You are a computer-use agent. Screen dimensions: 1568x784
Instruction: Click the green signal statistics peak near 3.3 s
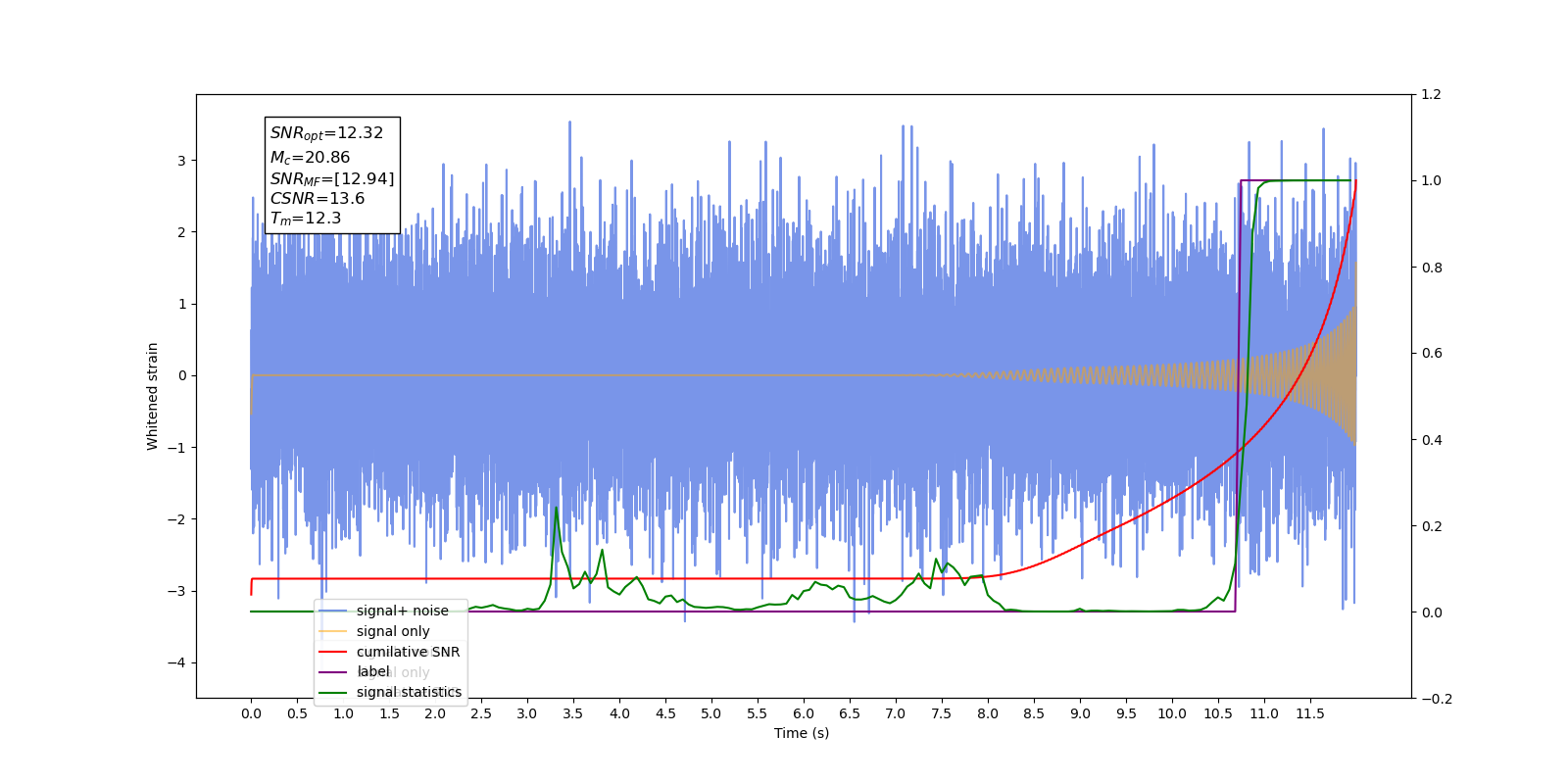(557, 508)
